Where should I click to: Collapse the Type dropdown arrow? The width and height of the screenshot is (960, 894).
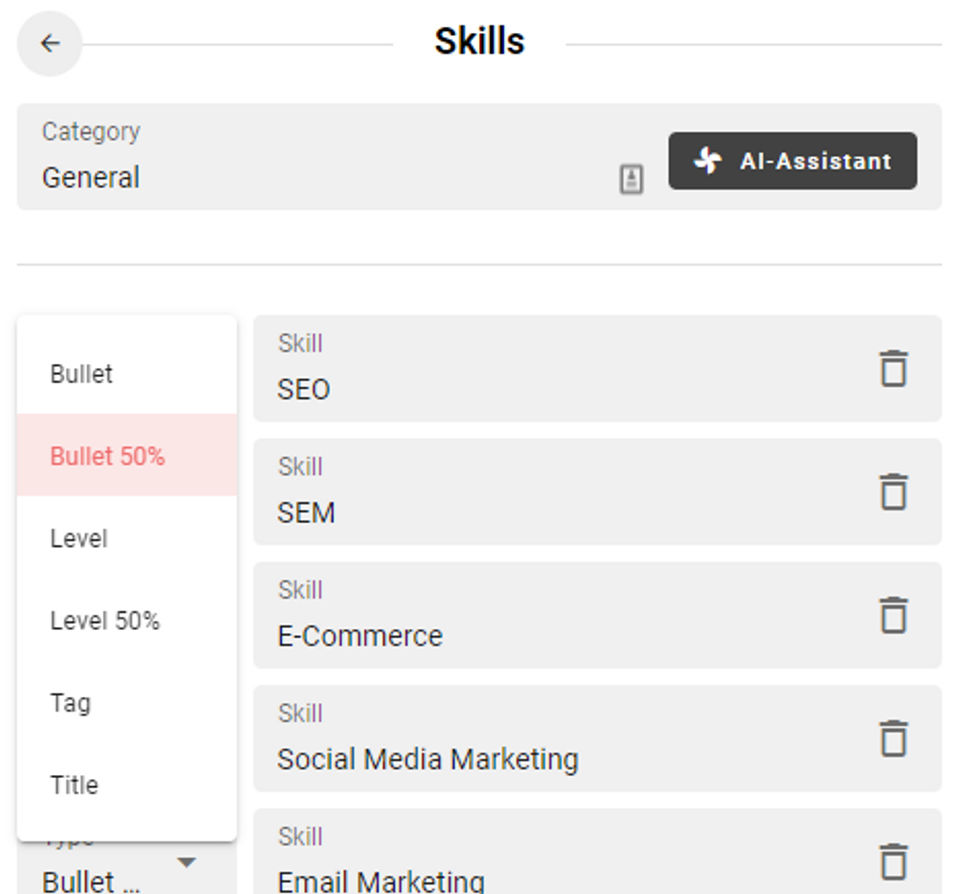[186, 862]
